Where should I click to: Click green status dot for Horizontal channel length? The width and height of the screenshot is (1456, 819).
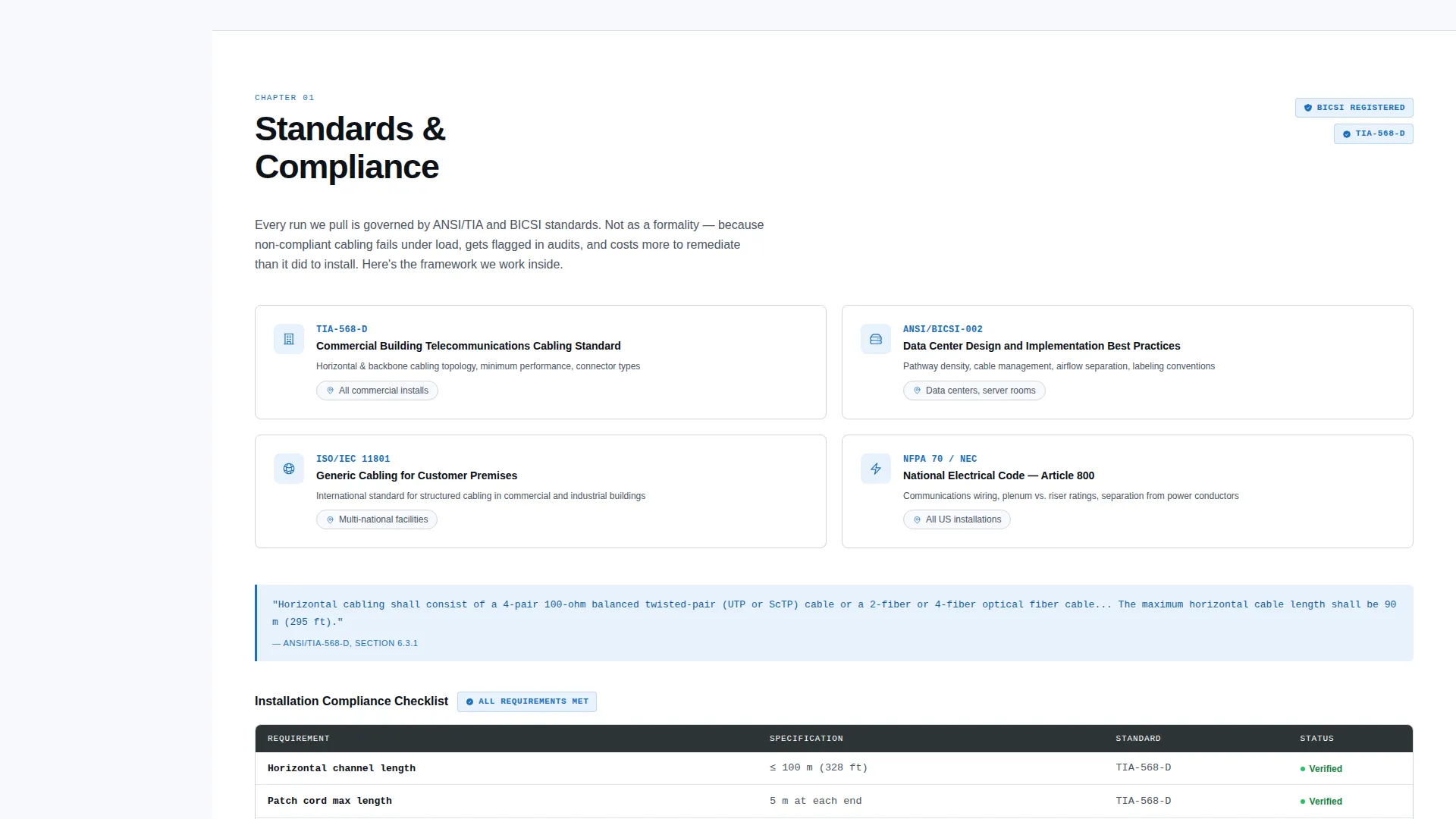pos(1303,769)
